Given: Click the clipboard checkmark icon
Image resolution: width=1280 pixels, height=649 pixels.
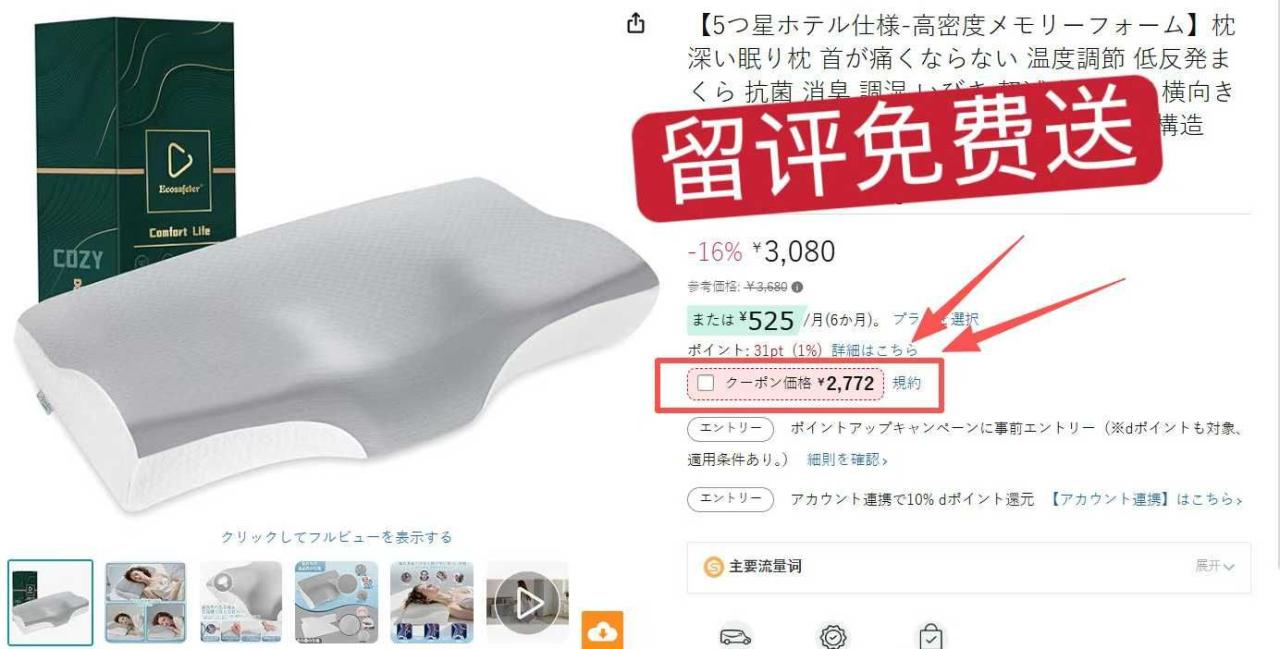Looking at the screenshot, I should coord(931,636).
